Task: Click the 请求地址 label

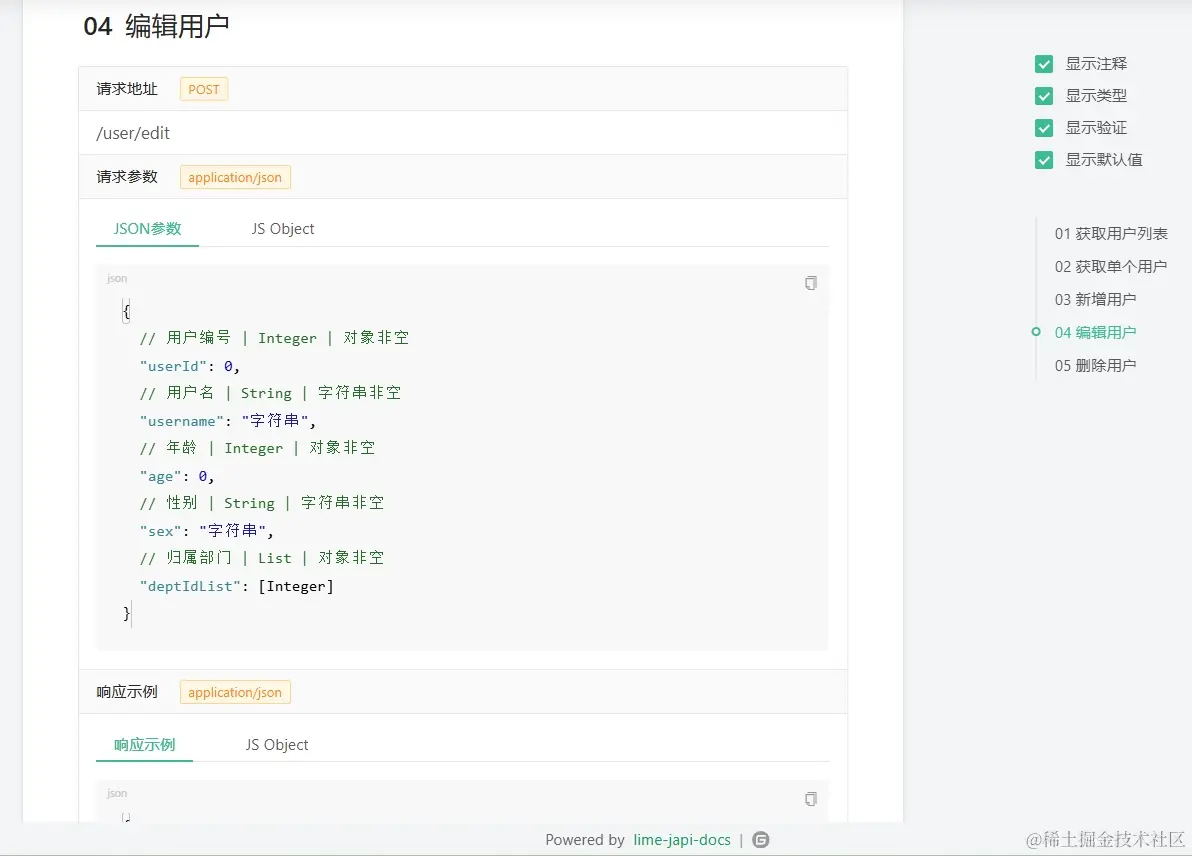Action: click(127, 89)
